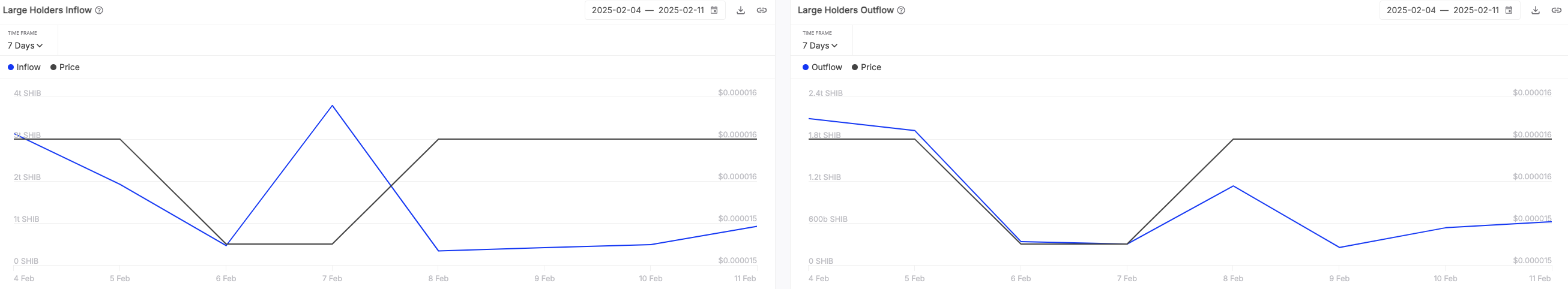
Task: Download the Large Holders Inflow chart
Action: pos(741,10)
